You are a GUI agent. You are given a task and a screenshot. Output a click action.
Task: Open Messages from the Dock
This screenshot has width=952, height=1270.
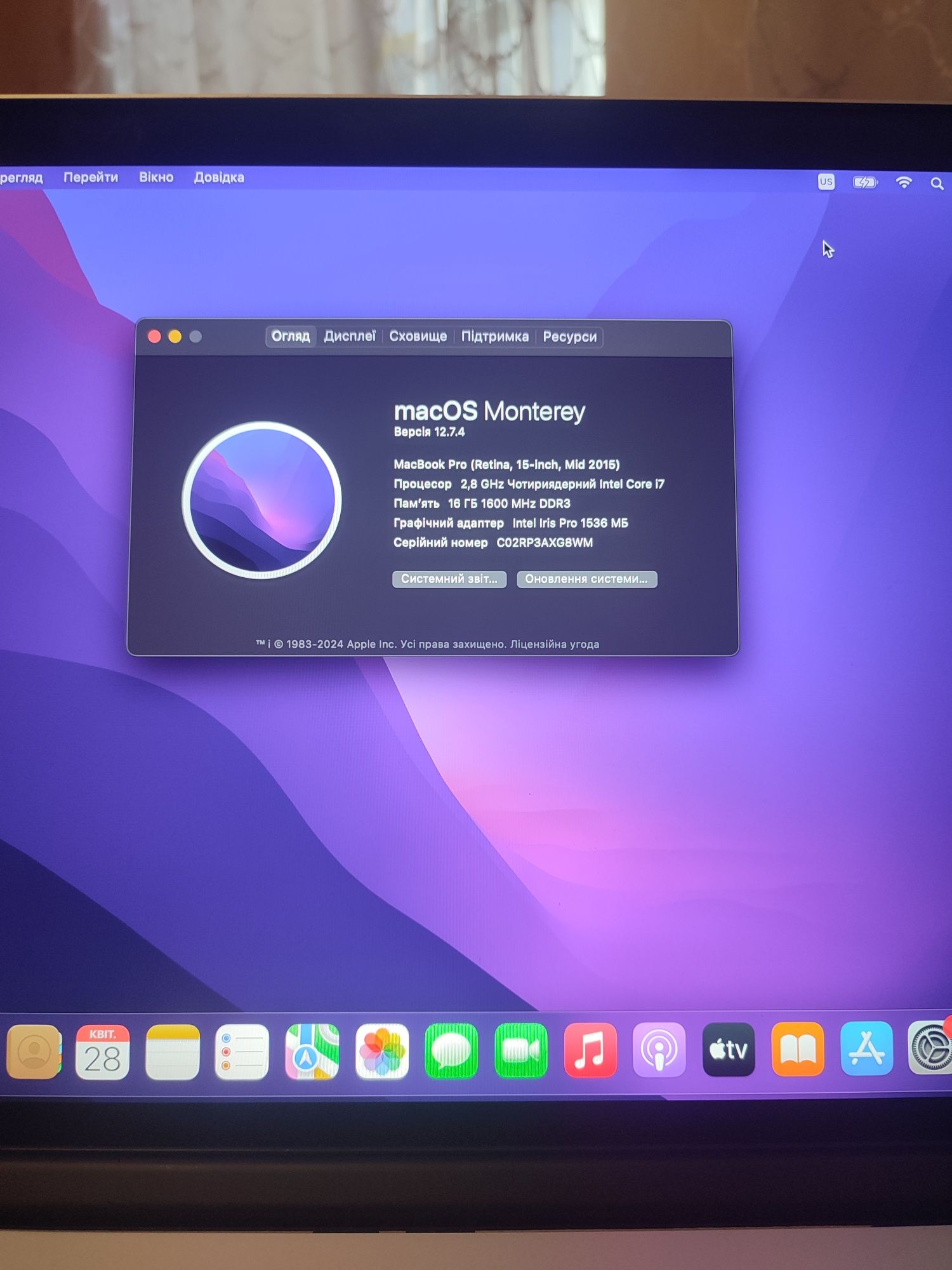pyautogui.click(x=451, y=1050)
